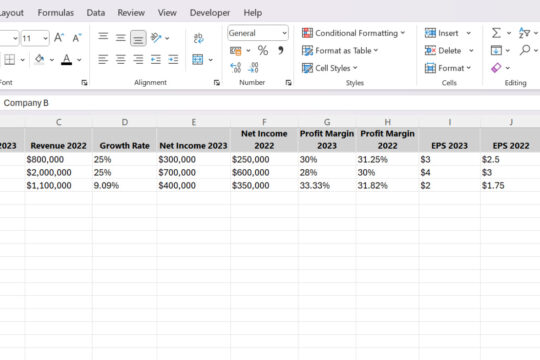
Task: Apply Accounting Number Format
Action: pos(236,51)
